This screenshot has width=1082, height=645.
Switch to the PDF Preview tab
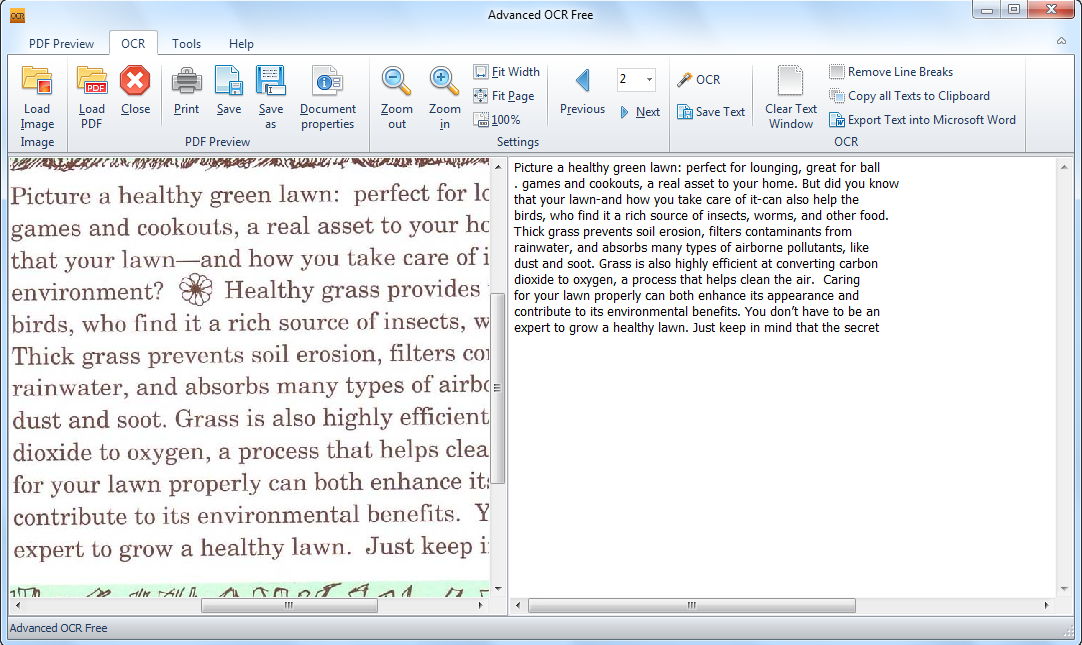click(x=61, y=44)
